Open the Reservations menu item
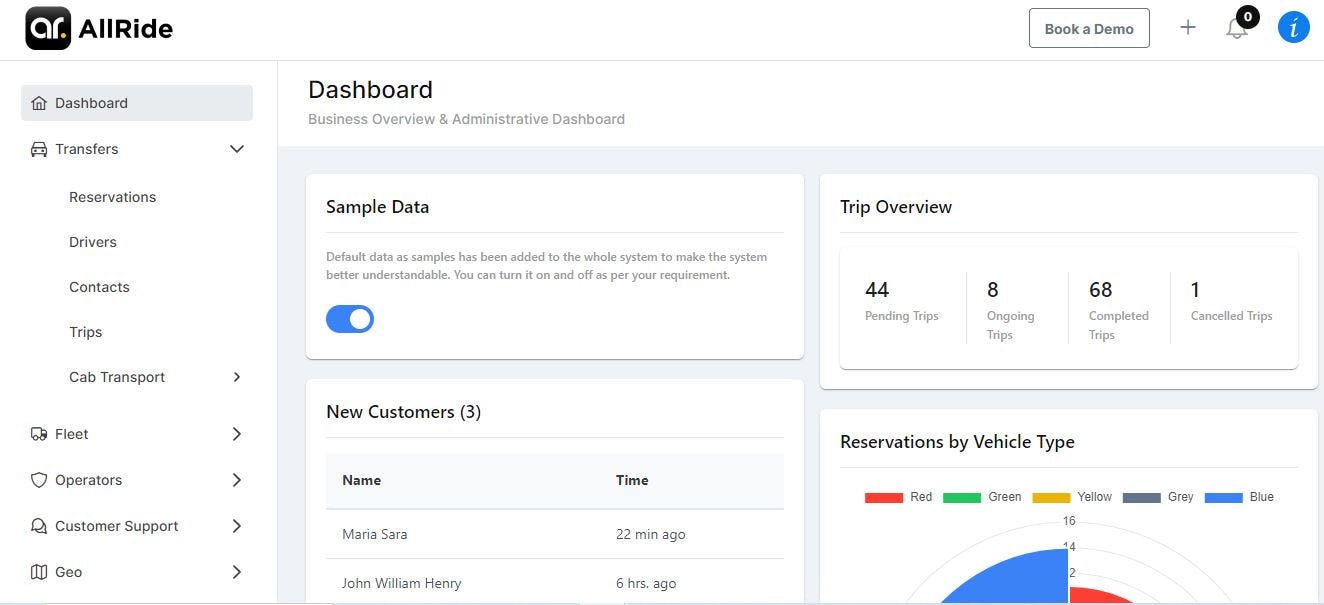The width and height of the screenshot is (1324, 605). point(112,197)
